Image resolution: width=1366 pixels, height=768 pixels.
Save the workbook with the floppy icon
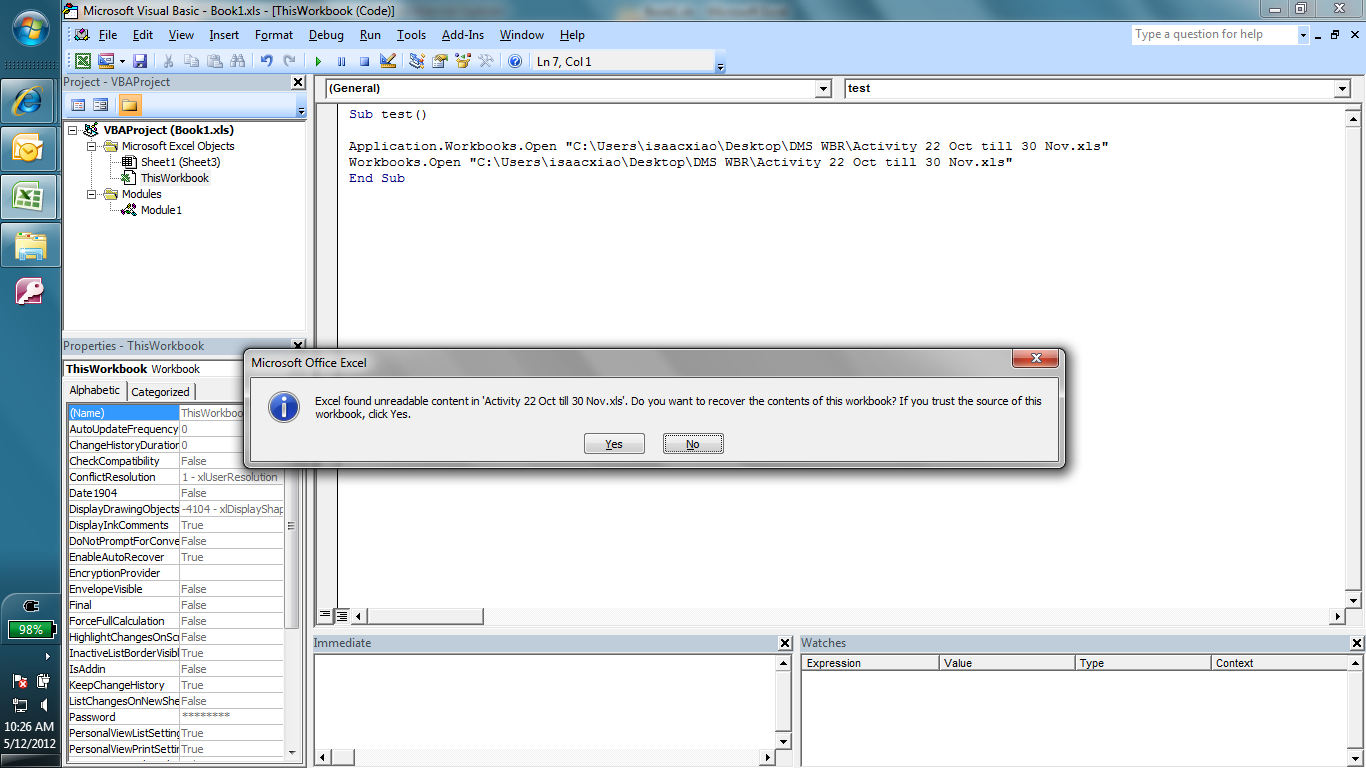point(140,61)
